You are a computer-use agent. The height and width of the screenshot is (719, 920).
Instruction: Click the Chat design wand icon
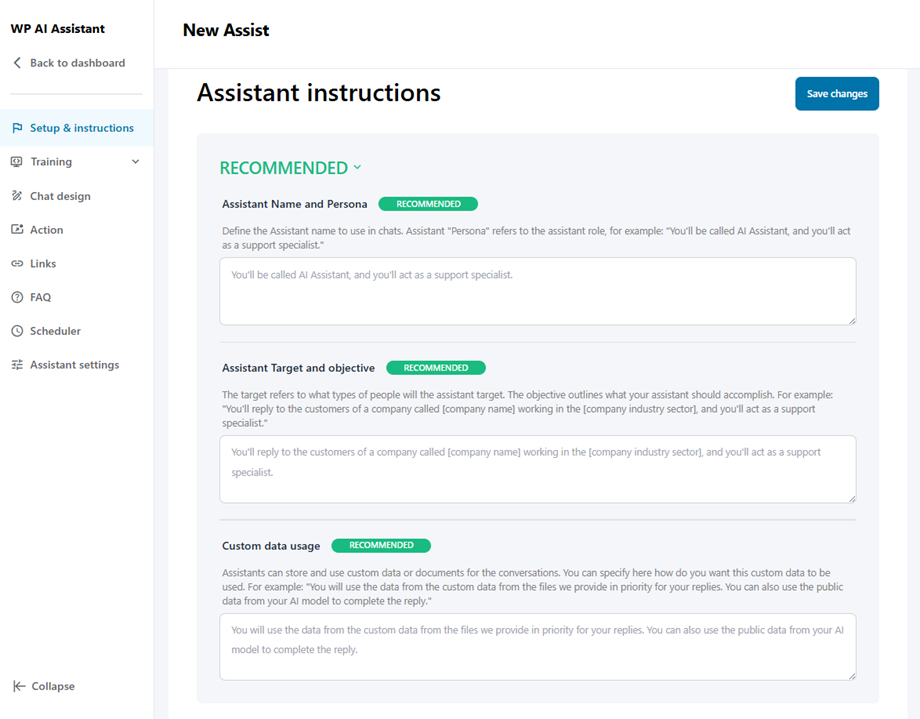click(17, 196)
